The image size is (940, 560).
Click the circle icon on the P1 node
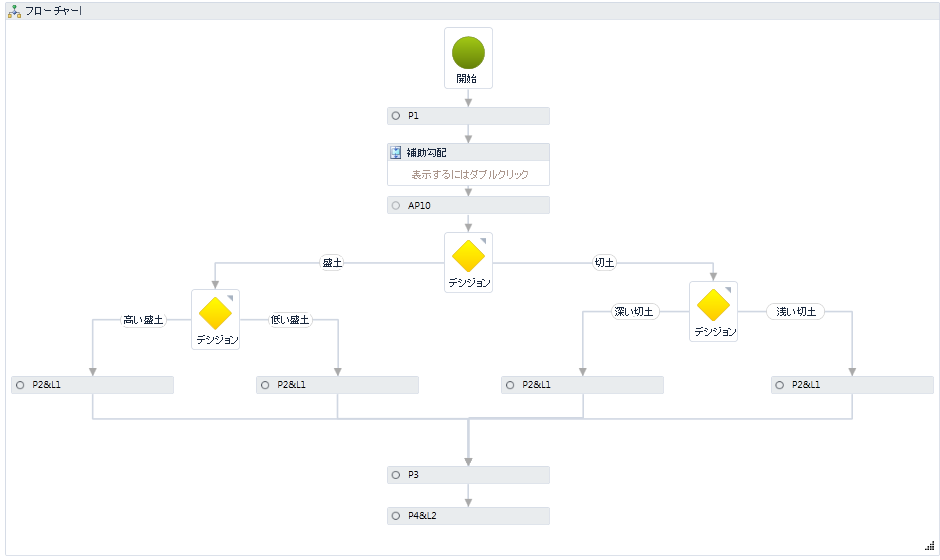coord(396,116)
